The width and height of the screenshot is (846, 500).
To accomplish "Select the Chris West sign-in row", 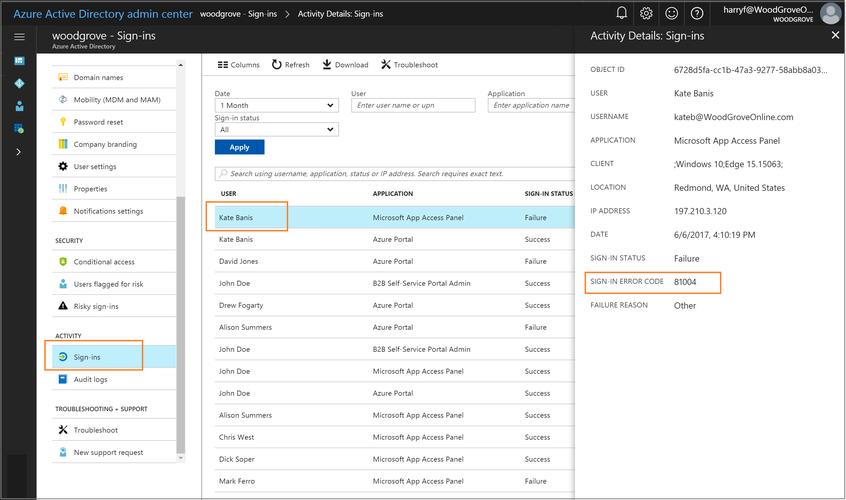I will (x=394, y=437).
